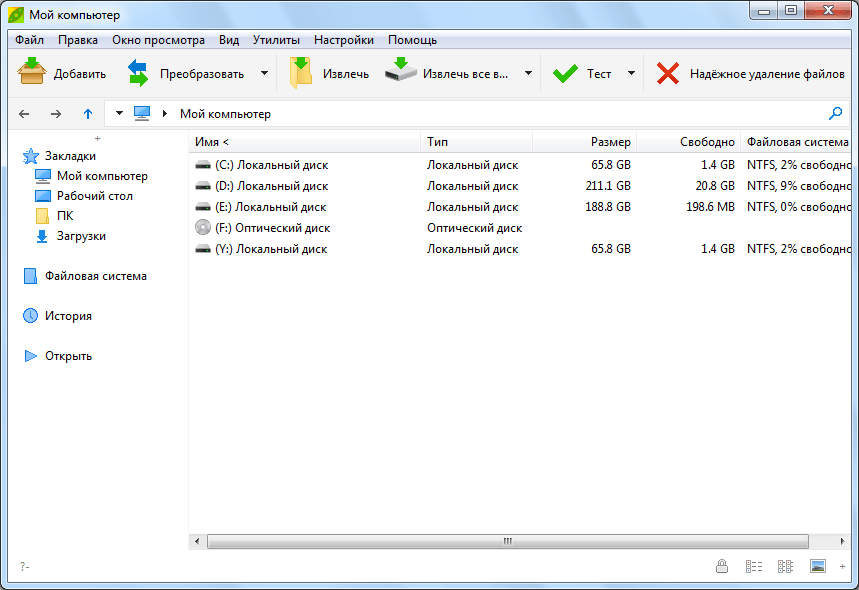This screenshot has height=590, width=859.
Task: Click the Преобразовать (Convert) toolbar icon
Action: 138,73
